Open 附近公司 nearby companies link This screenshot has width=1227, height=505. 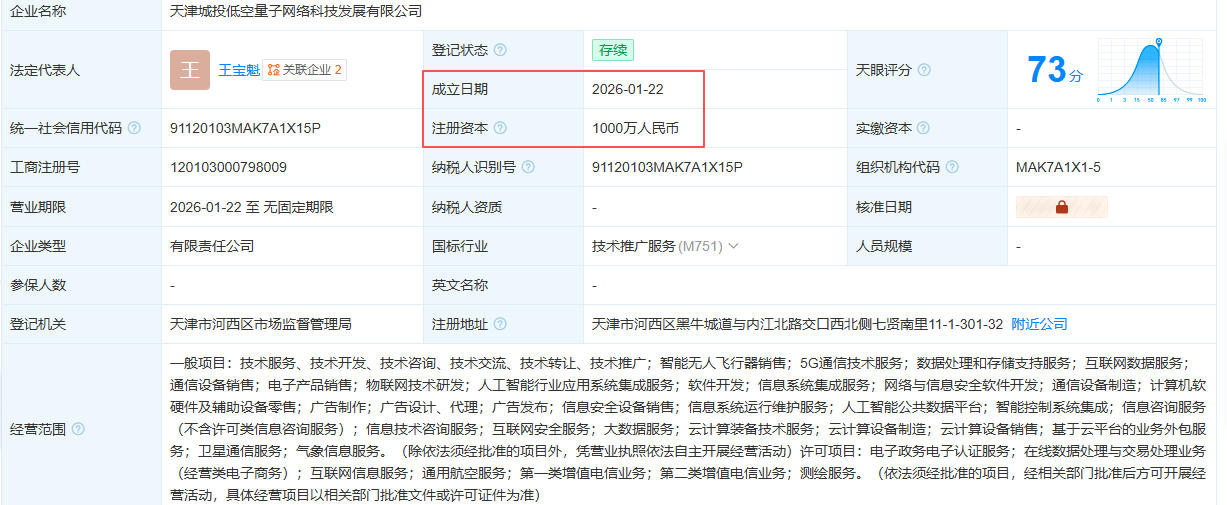[1039, 324]
